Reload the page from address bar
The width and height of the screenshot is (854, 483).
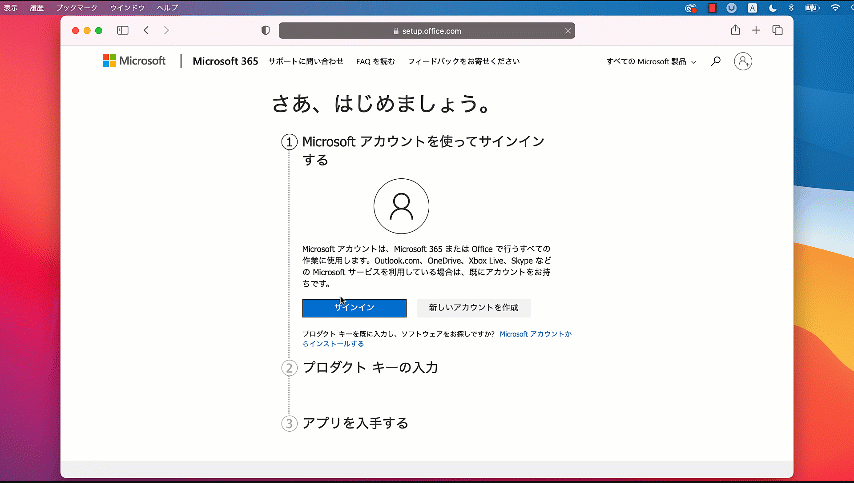(568, 31)
